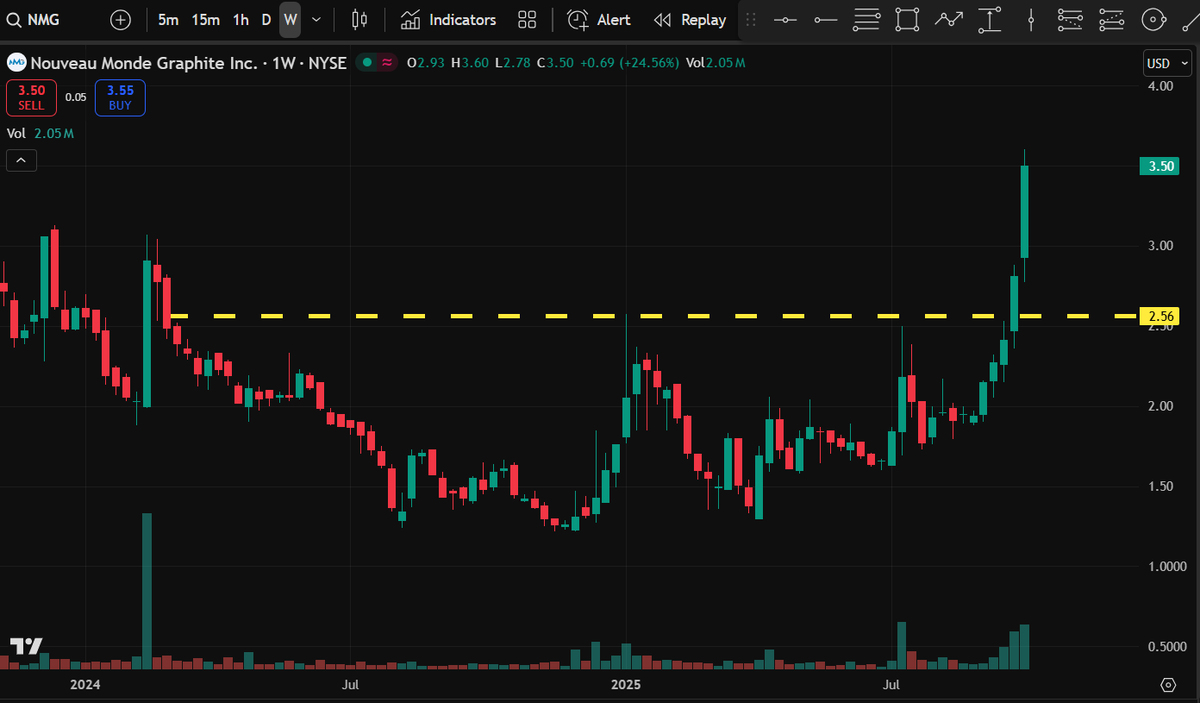Select the Rectangle drawing tool
1200x703 pixels.
[x=907, y=19]
